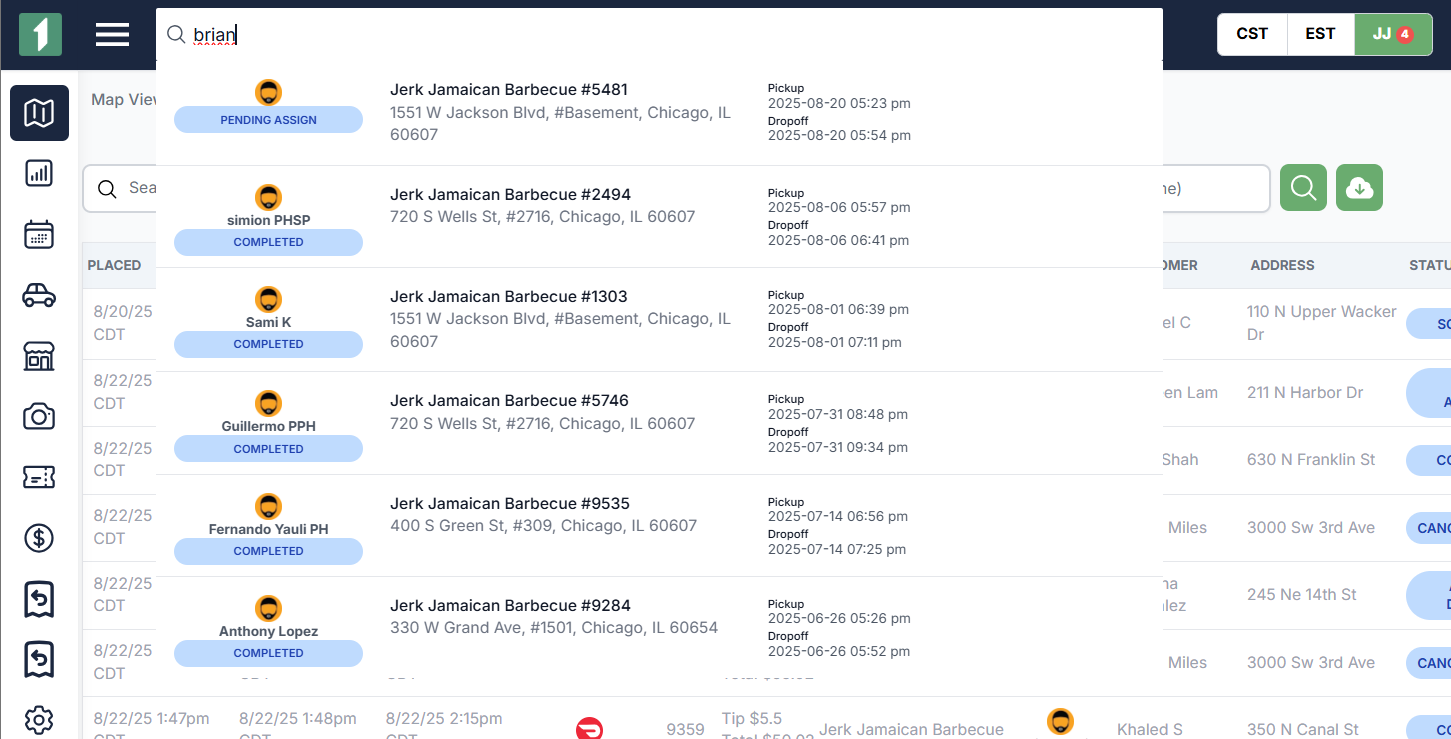1451x739 pixels.
Task: Open the calendar schedule sidebar icon
Action: click(x=39, y=235)
